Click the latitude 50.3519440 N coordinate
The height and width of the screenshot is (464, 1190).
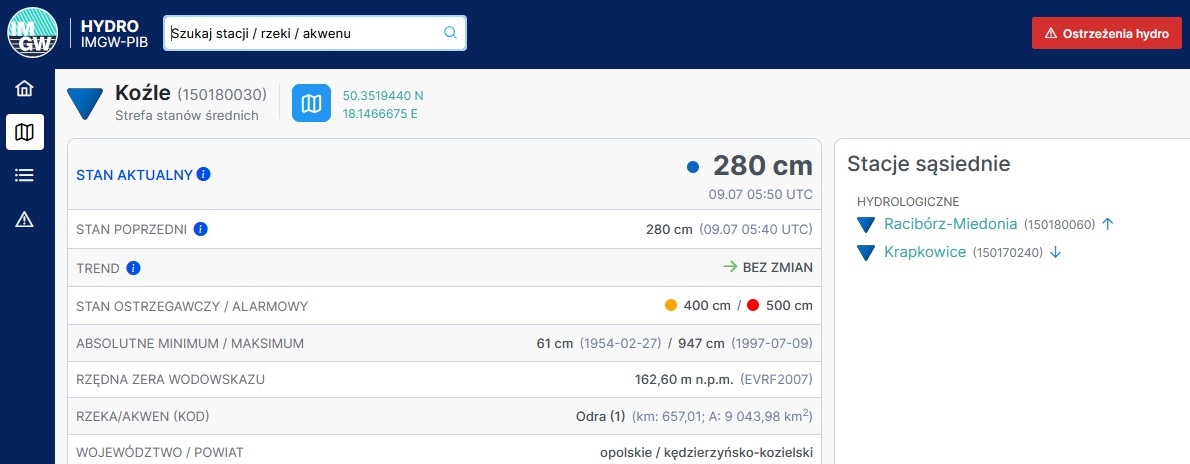coord(383,96)
